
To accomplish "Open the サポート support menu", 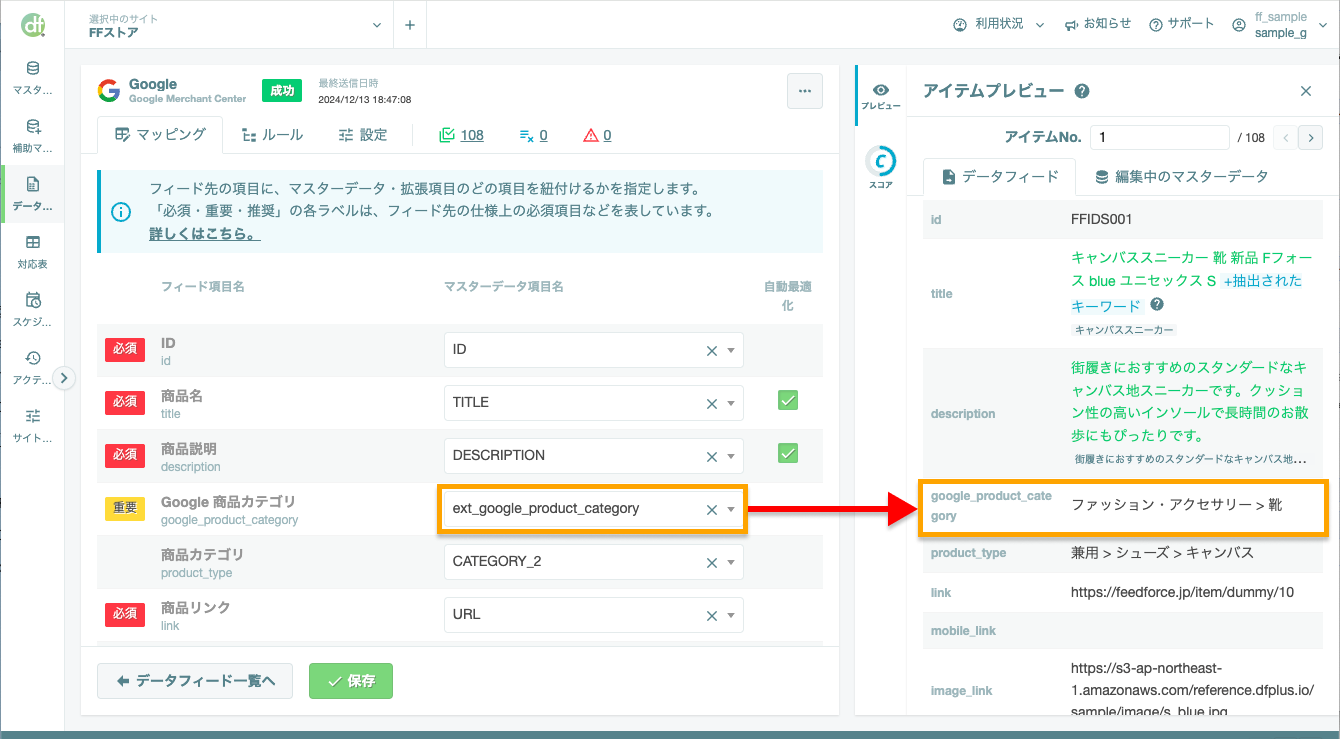I will coord(1181,24).
